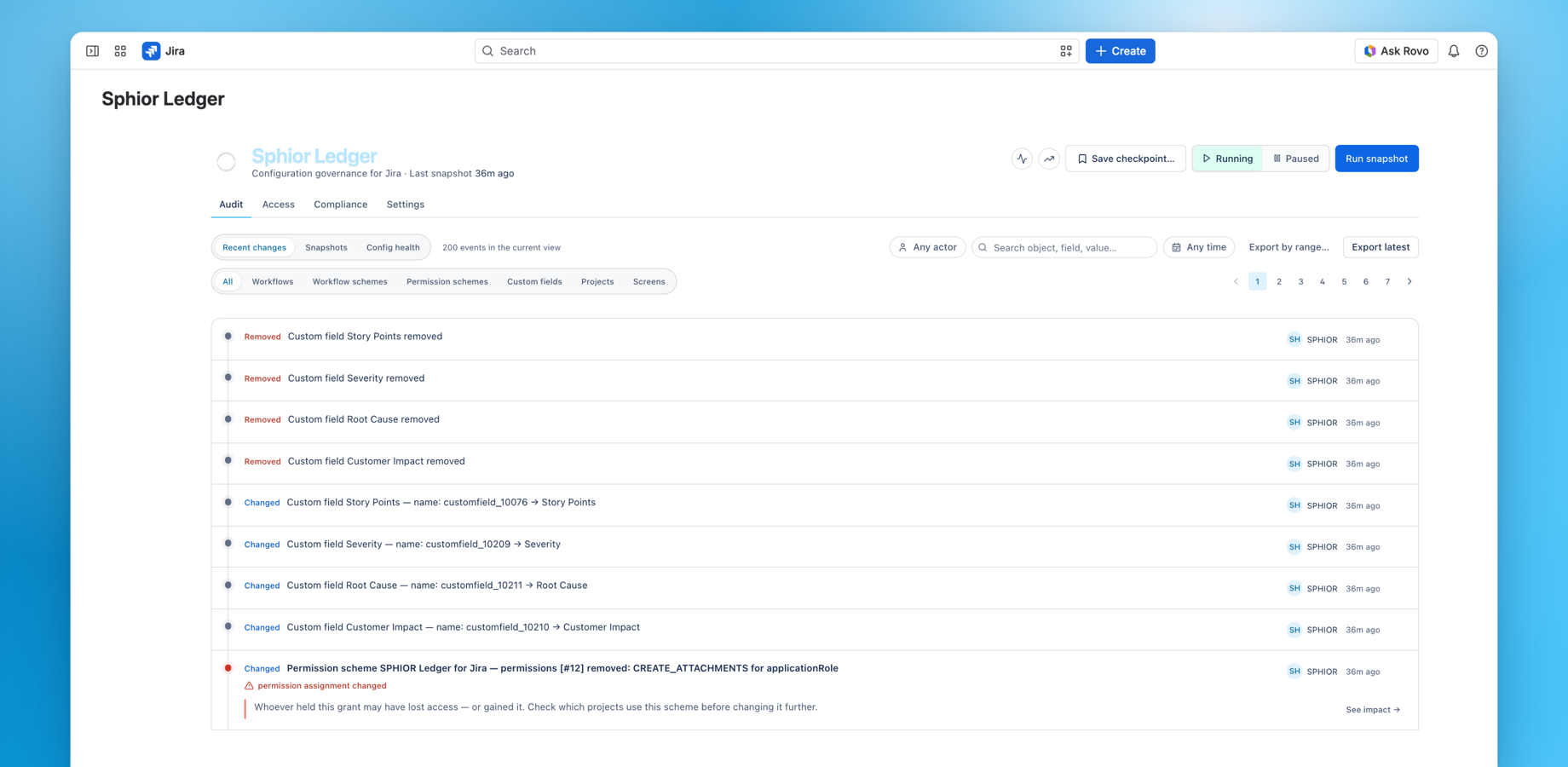Filter events by Projects
The height and width of the screenshot is (767, 1568).
pos(597,281)
